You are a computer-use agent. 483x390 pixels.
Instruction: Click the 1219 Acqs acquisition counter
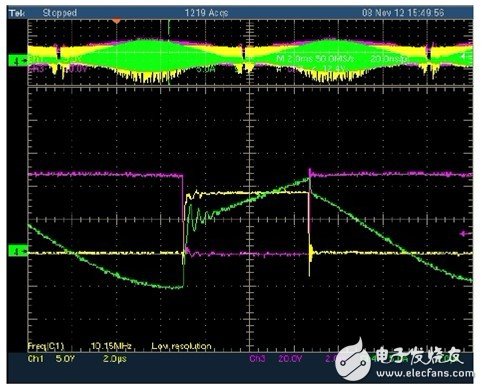[206, 13]
